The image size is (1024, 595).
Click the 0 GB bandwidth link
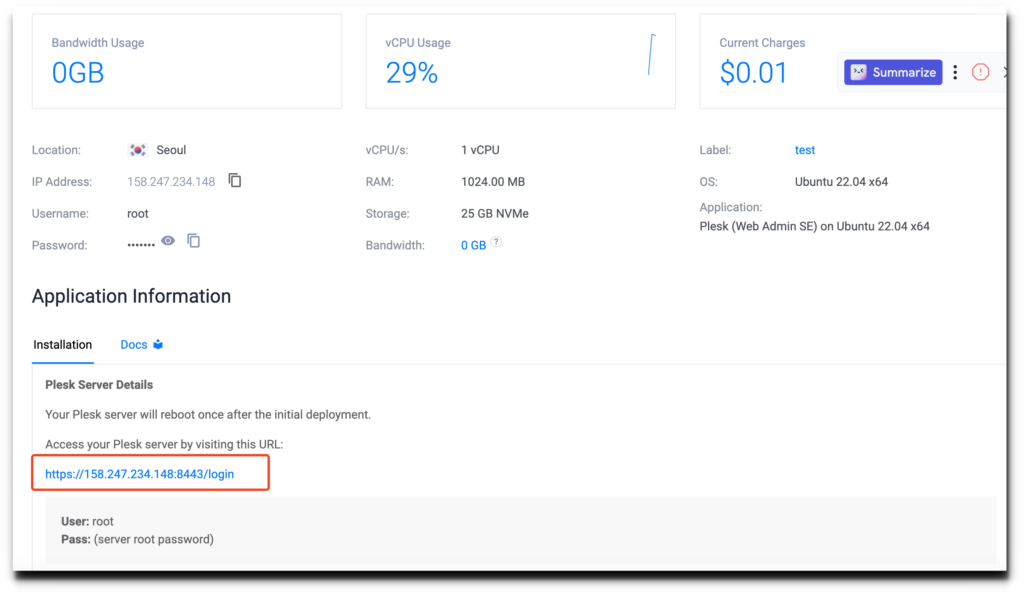coord(473,246)
